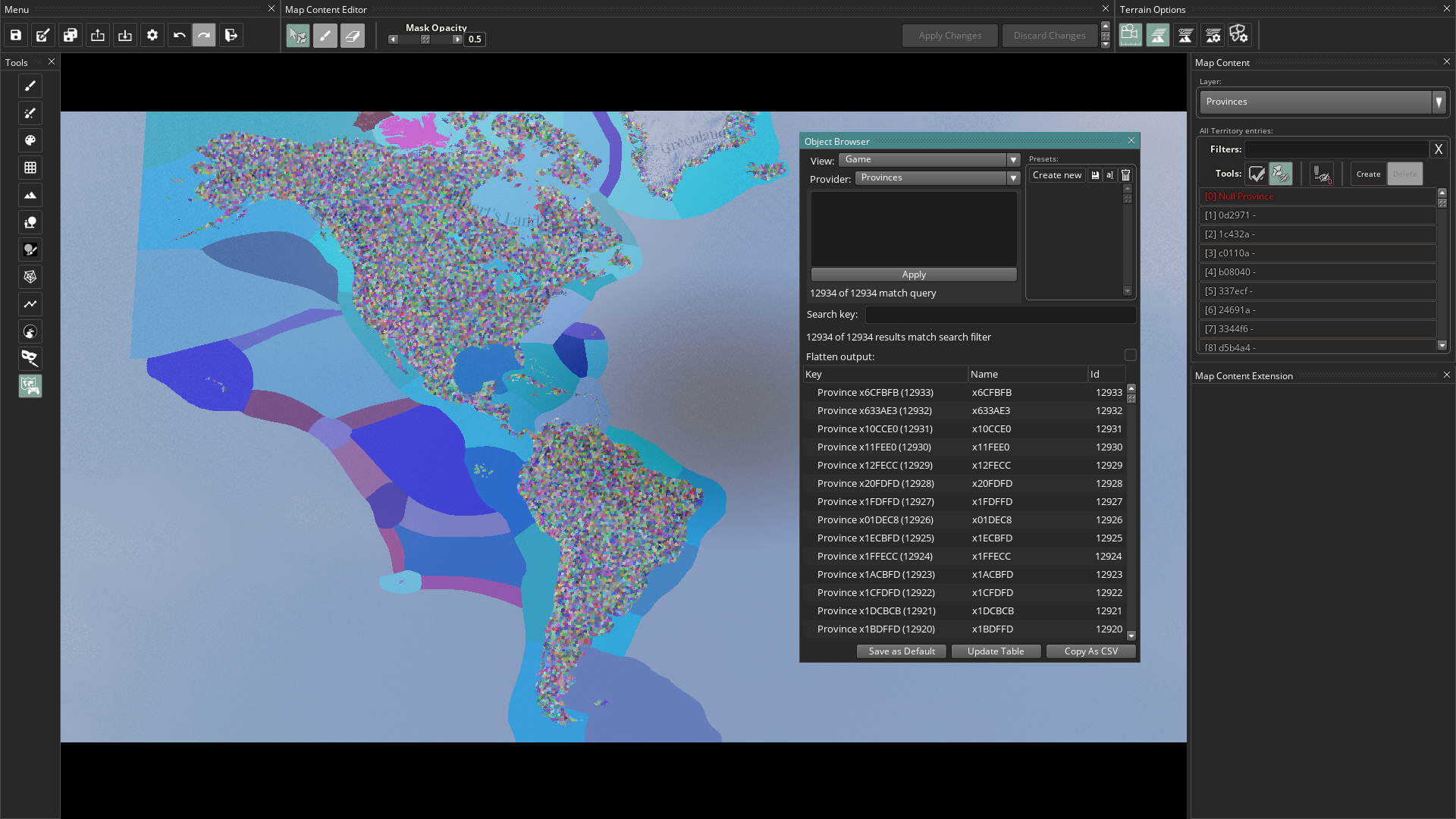
Task: Select the grid table tool in Tools
Action: (x=30, y=168)
